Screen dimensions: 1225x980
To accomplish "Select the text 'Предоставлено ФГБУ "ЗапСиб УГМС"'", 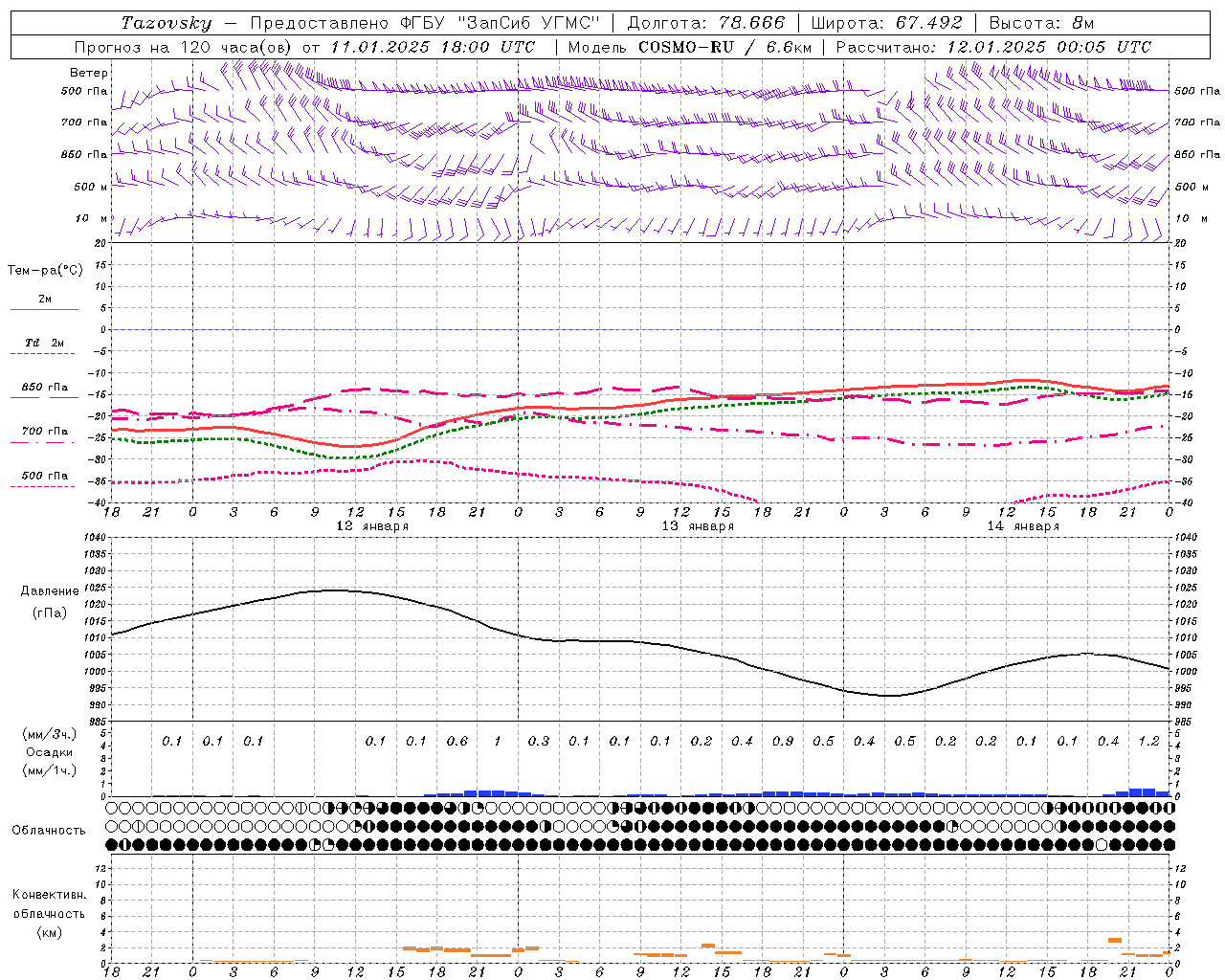I will [x=424, y=23].
